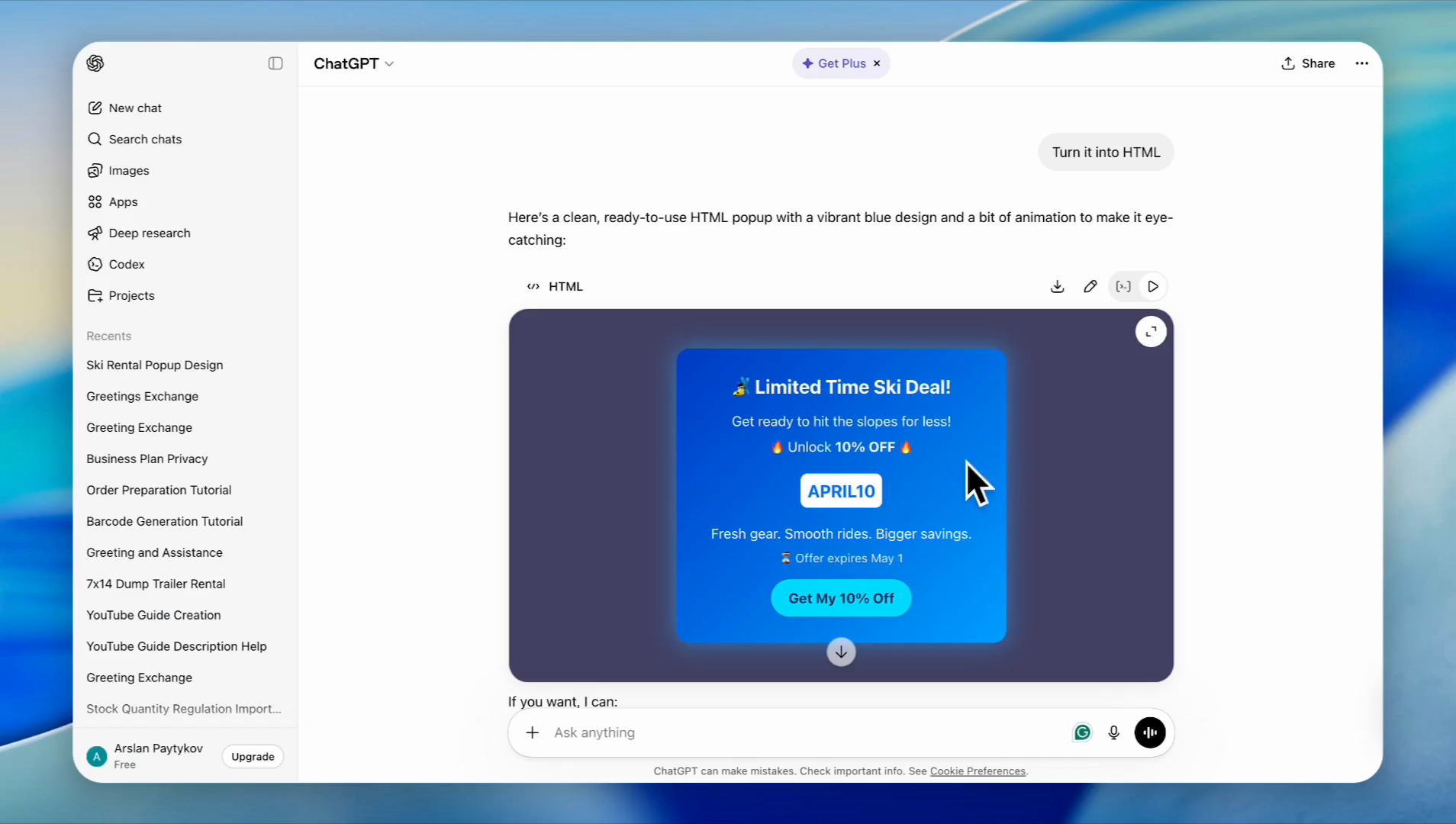The height and width of the screenshot is (824, 1456).
Task: Open the ChatGPT model selector dropdown
Action: (354, 63)
